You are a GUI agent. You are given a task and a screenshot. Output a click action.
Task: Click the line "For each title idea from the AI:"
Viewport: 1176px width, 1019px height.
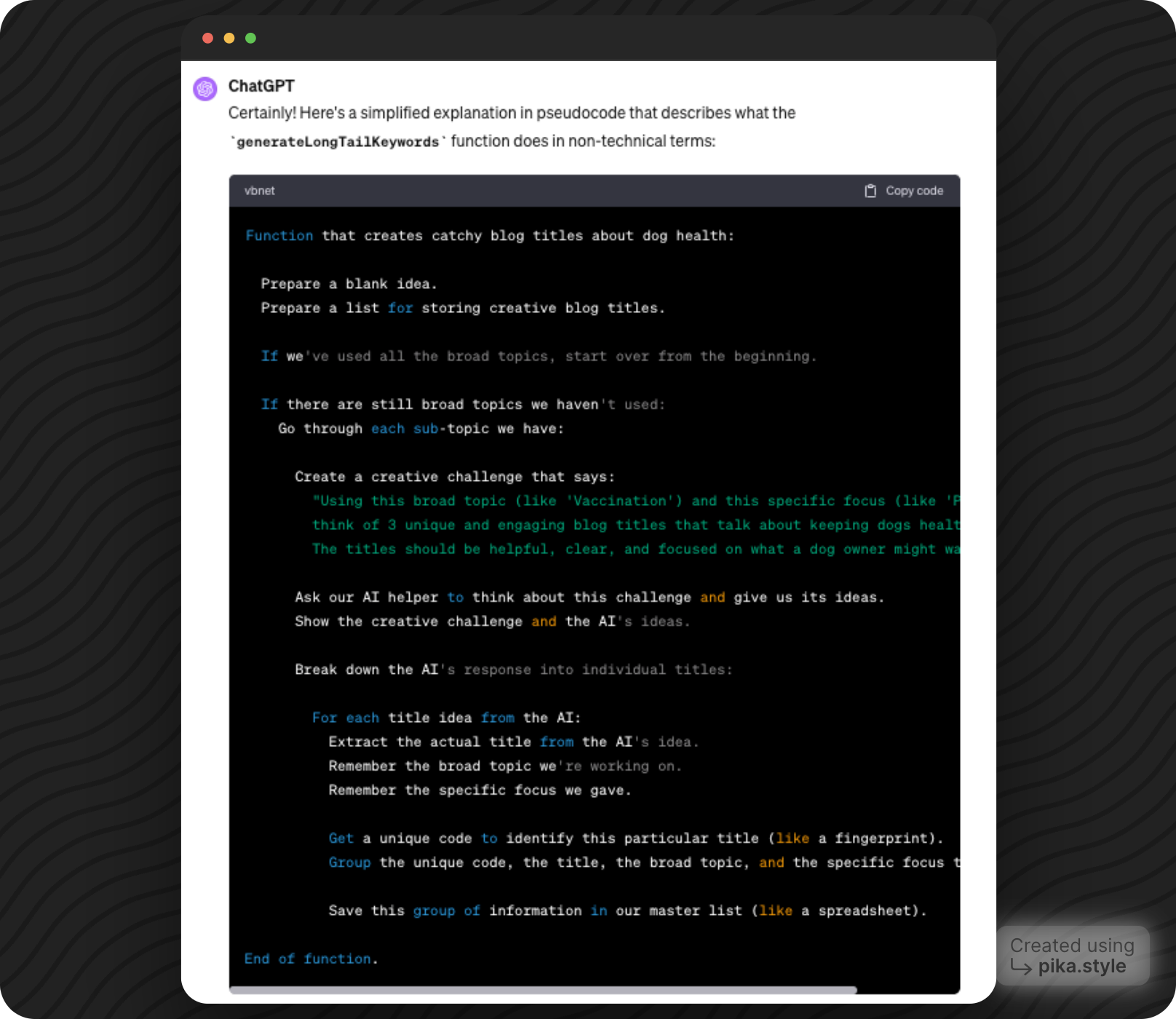coord(447,718)
